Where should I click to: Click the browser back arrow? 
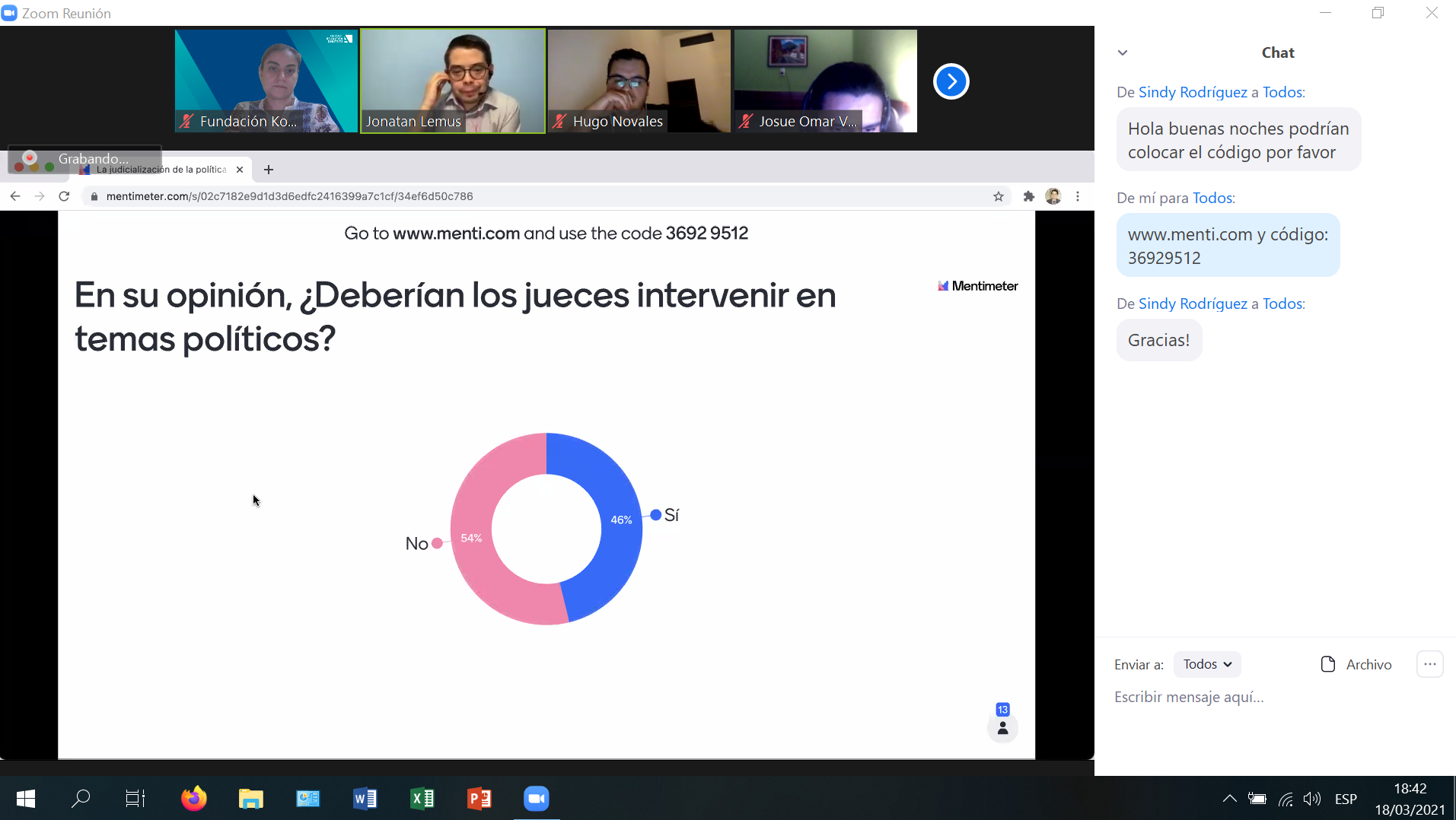pos(15,196)
